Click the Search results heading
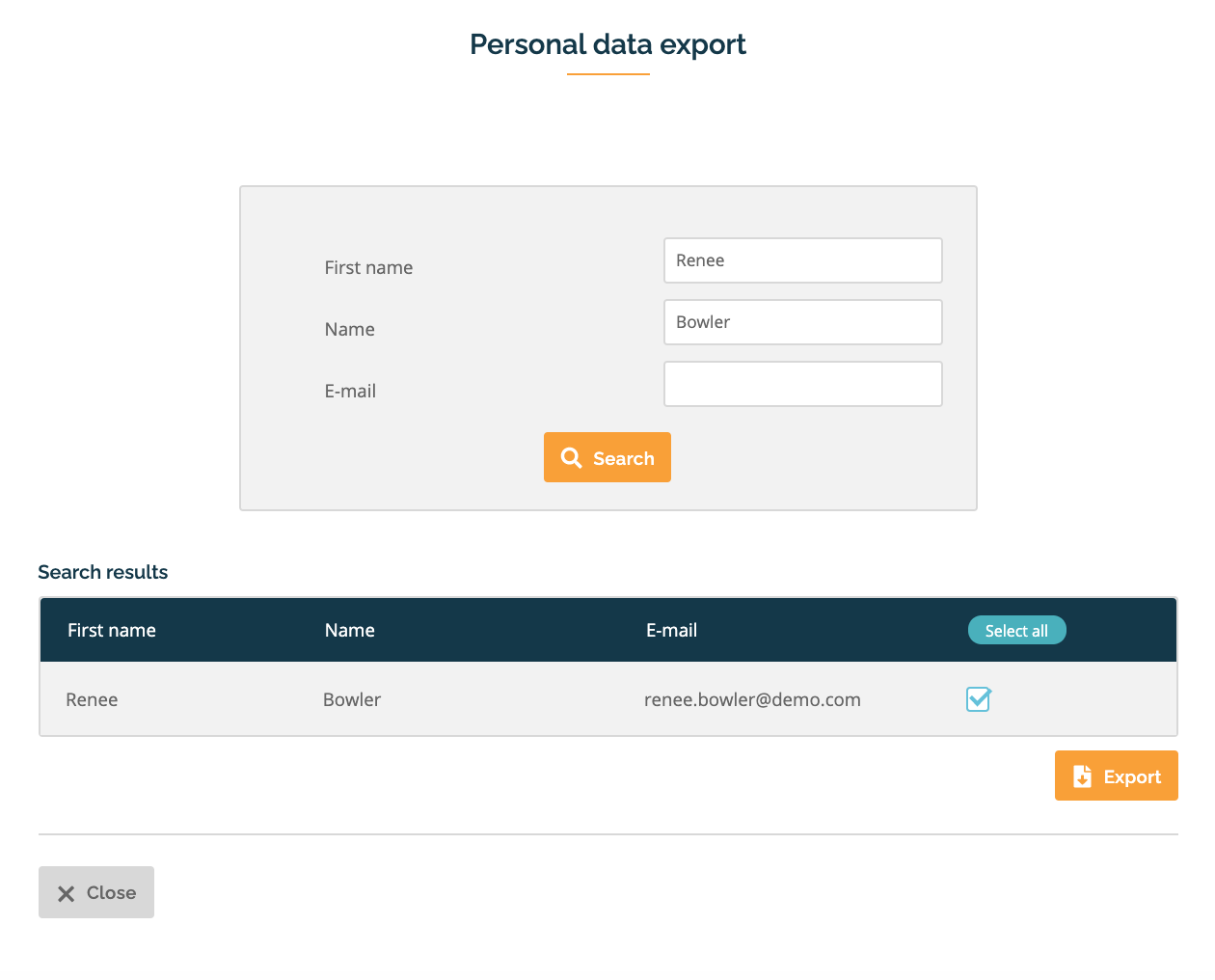This screenshot has width=1215, height=980. (x=103, y=572)
